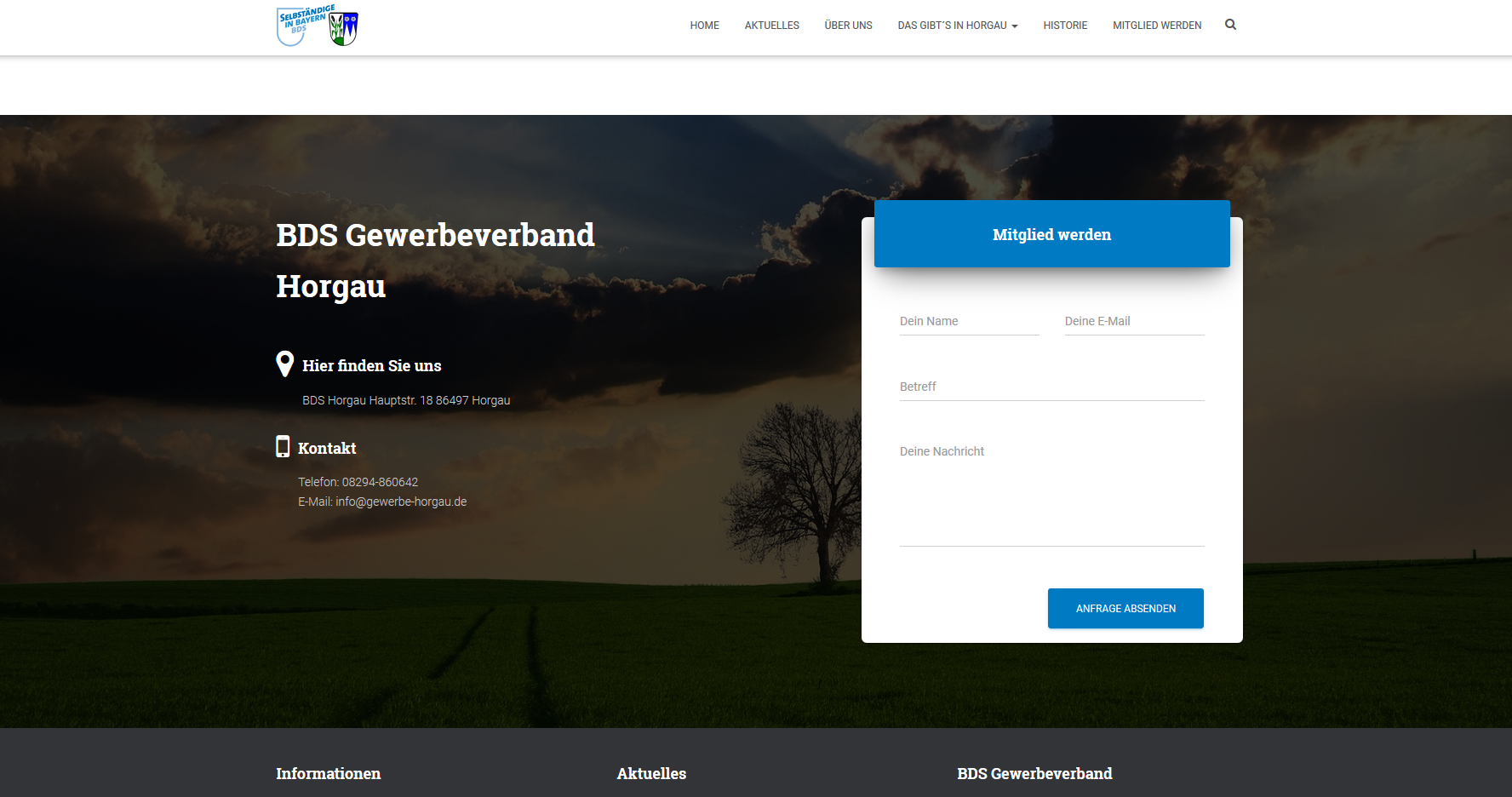1512x797 pixels.
Task: Click the E-Mail info@gewerbe-horgau.de line
Action: click(x=382, y=502)
